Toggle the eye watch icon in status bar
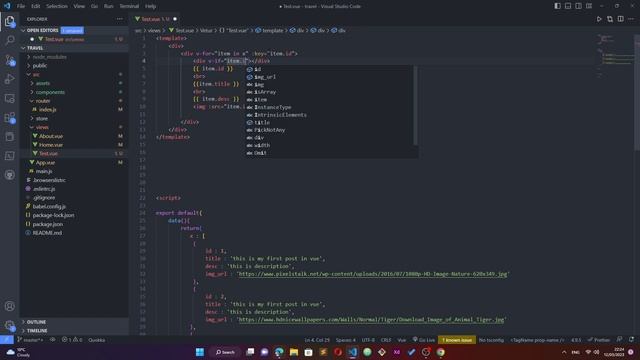This screenshot has width=640, height=360. click(x=53, y=340)
